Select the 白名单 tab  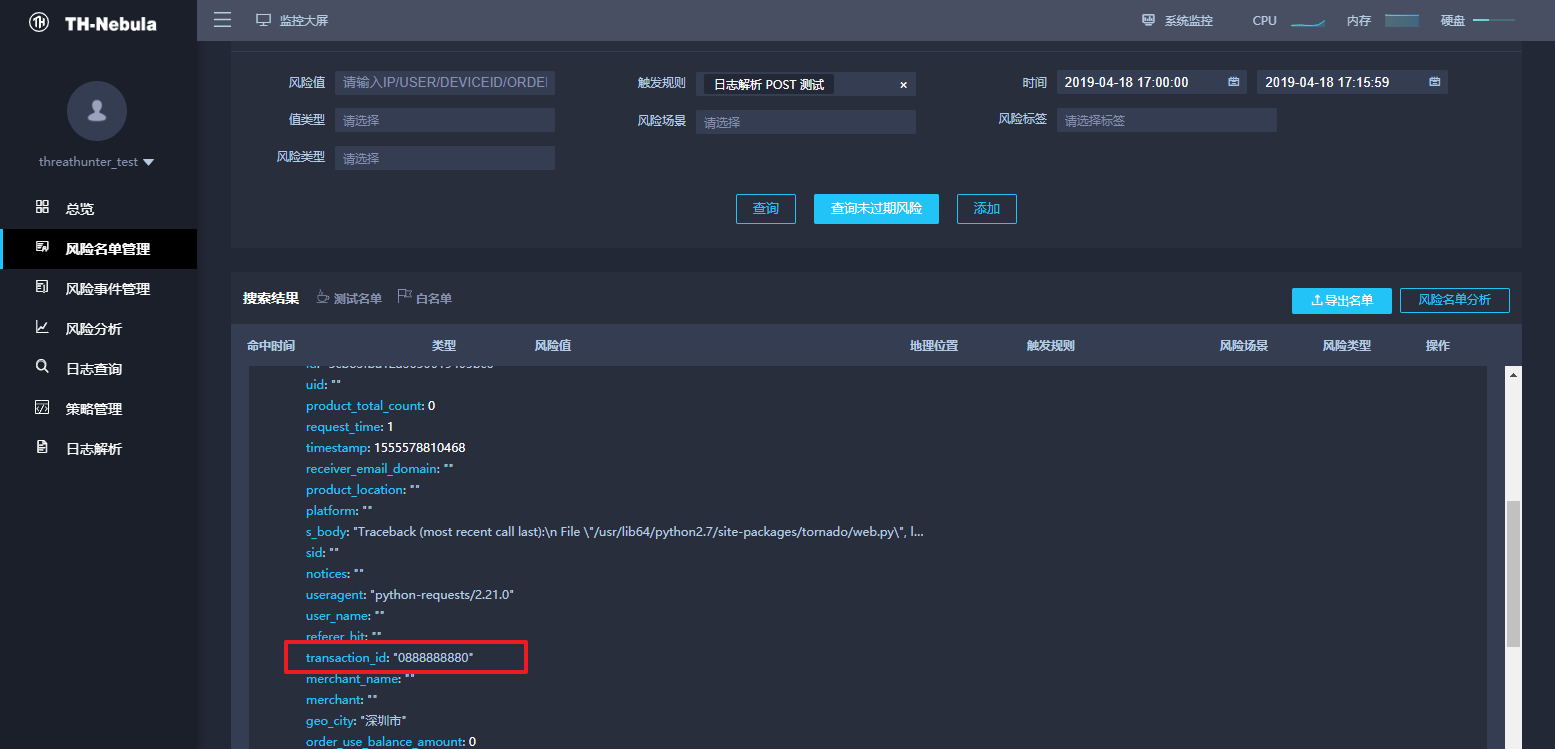(425, 298)
